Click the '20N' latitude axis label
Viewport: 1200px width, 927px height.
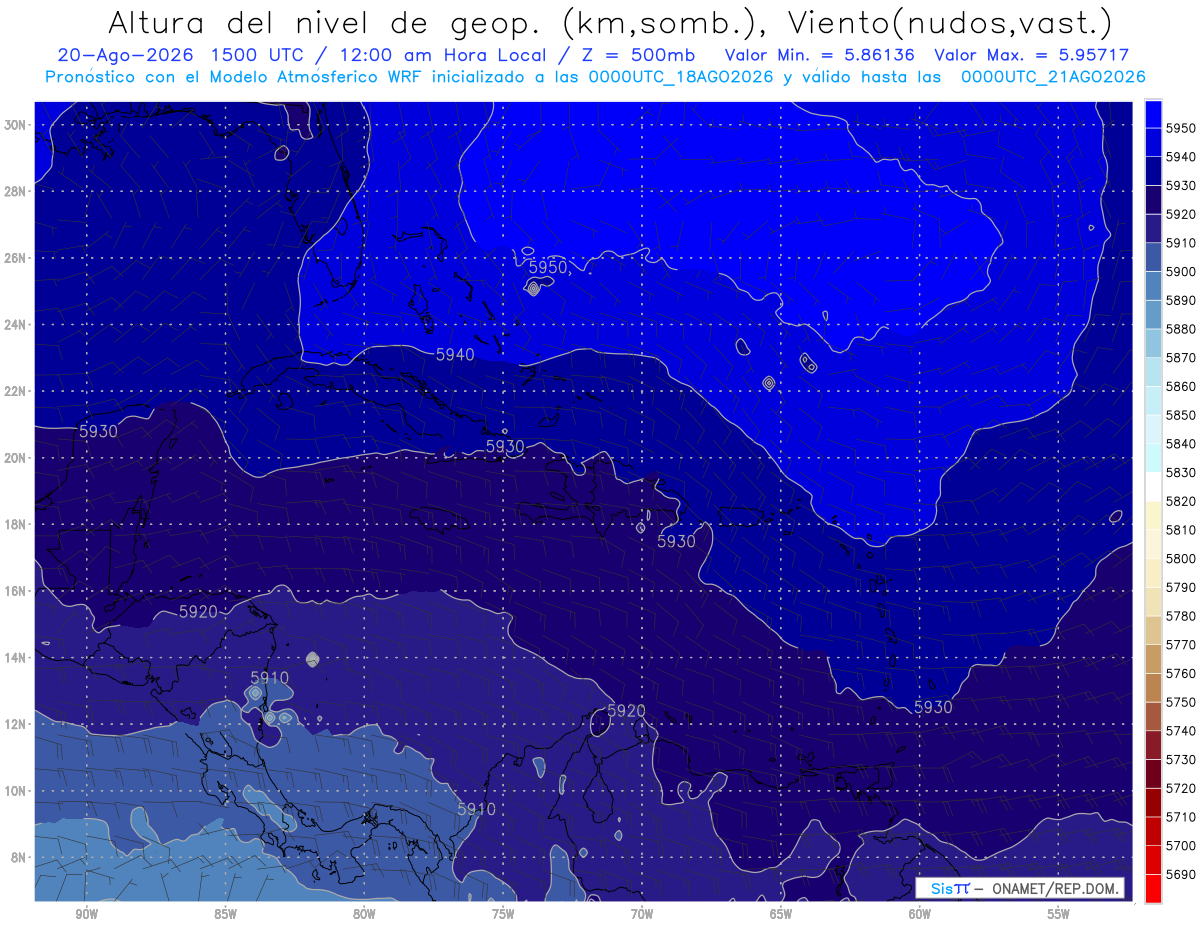point(15,458)
